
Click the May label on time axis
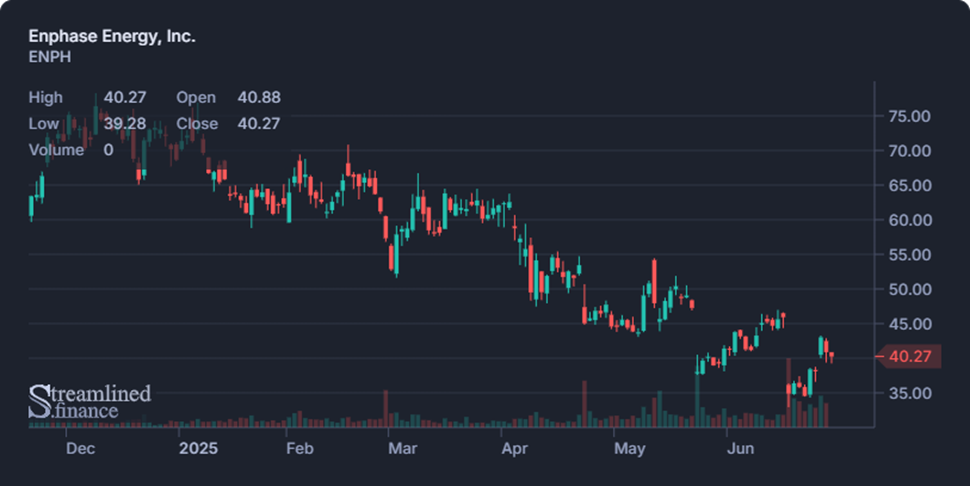pyautogui.click(x=630, y=448)
